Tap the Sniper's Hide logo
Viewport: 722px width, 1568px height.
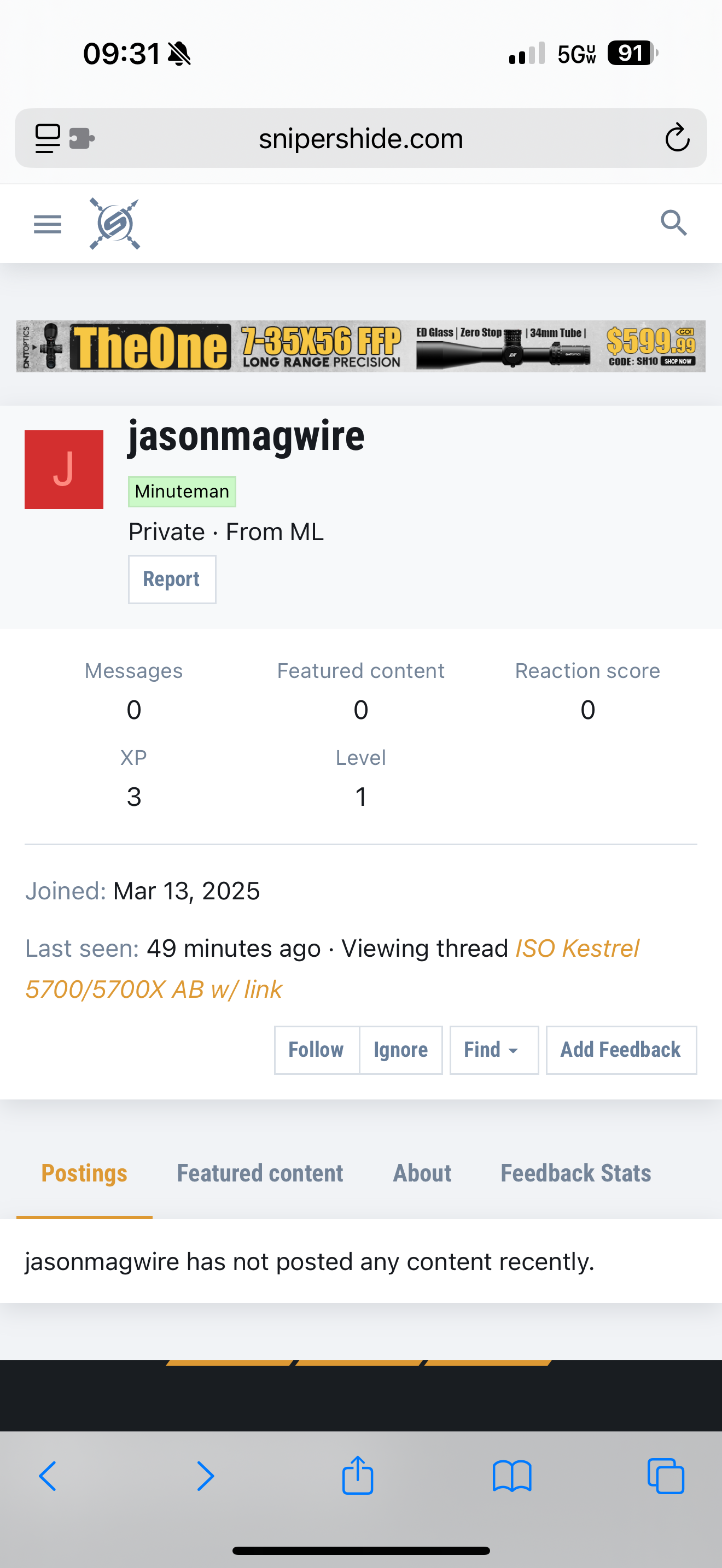pos(114,224)
